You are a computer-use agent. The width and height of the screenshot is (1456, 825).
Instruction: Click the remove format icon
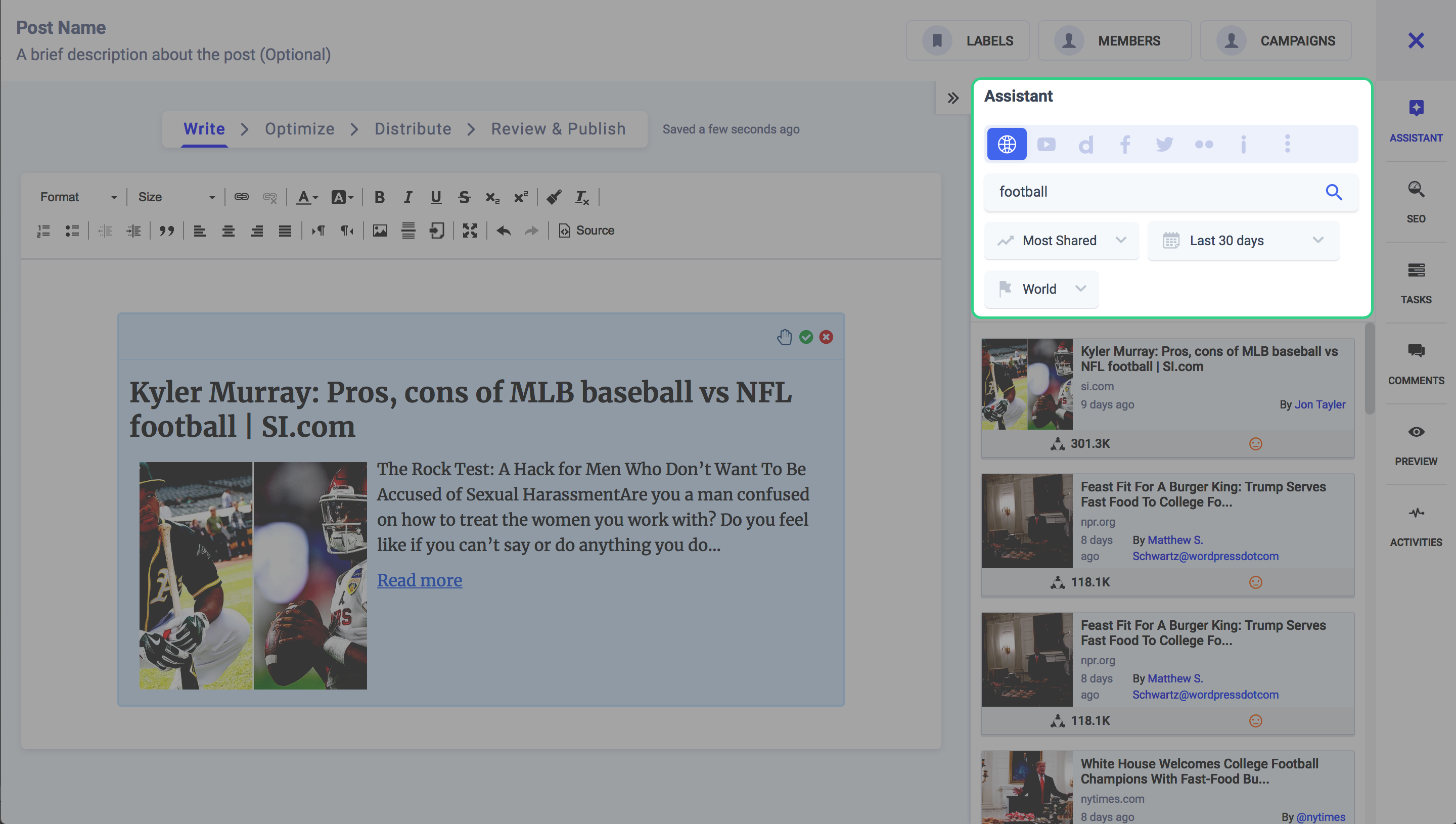(x=582, y=197)
